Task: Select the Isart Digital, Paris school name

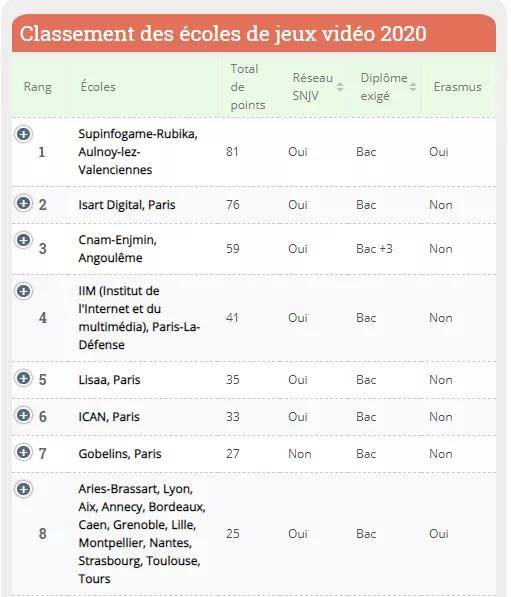Action: point(127,205)
